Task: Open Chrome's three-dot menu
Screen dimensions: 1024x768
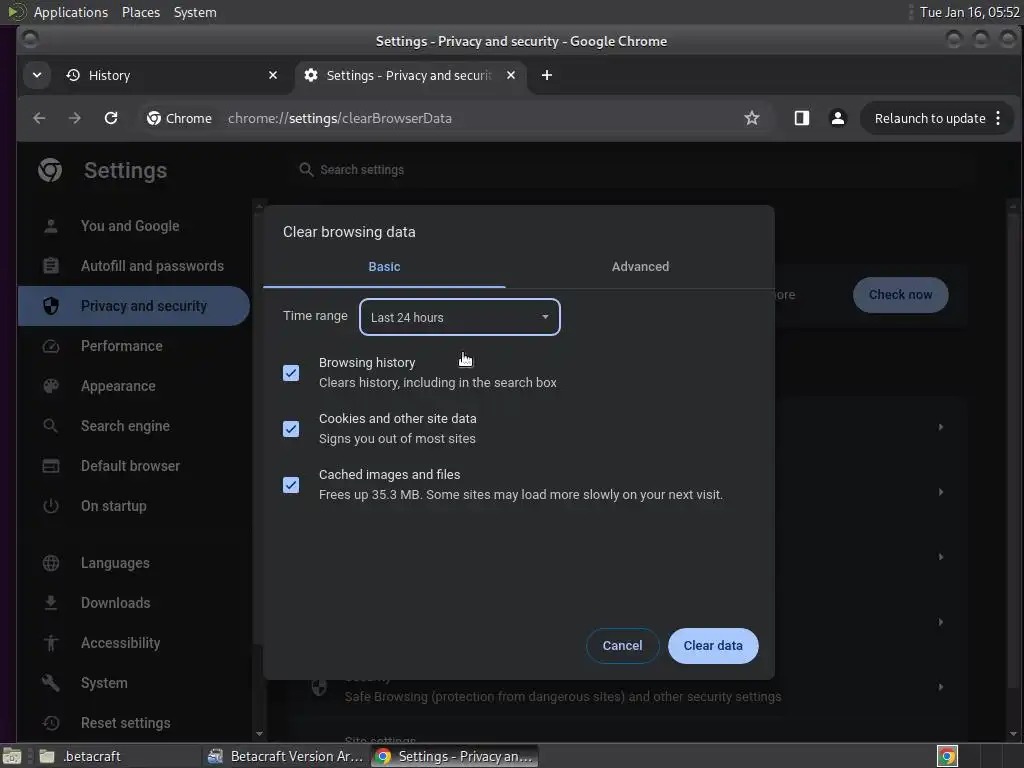Action: coord(998,118)
